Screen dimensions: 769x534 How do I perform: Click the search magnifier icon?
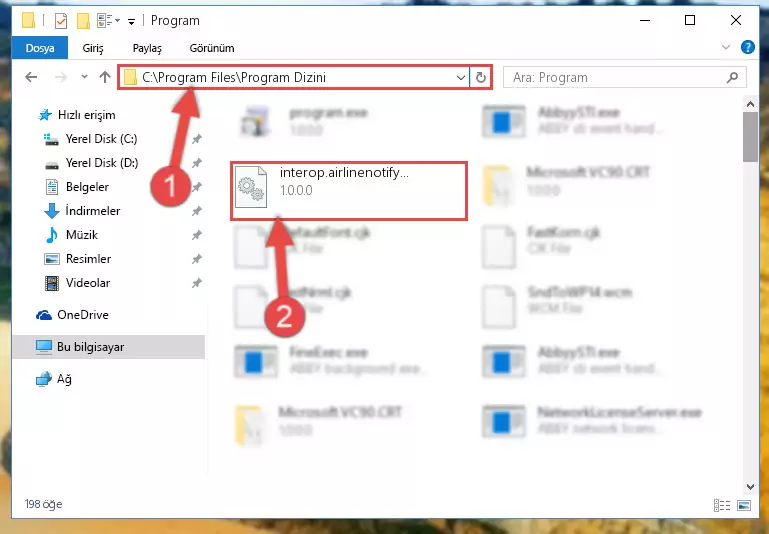[732, 77]
